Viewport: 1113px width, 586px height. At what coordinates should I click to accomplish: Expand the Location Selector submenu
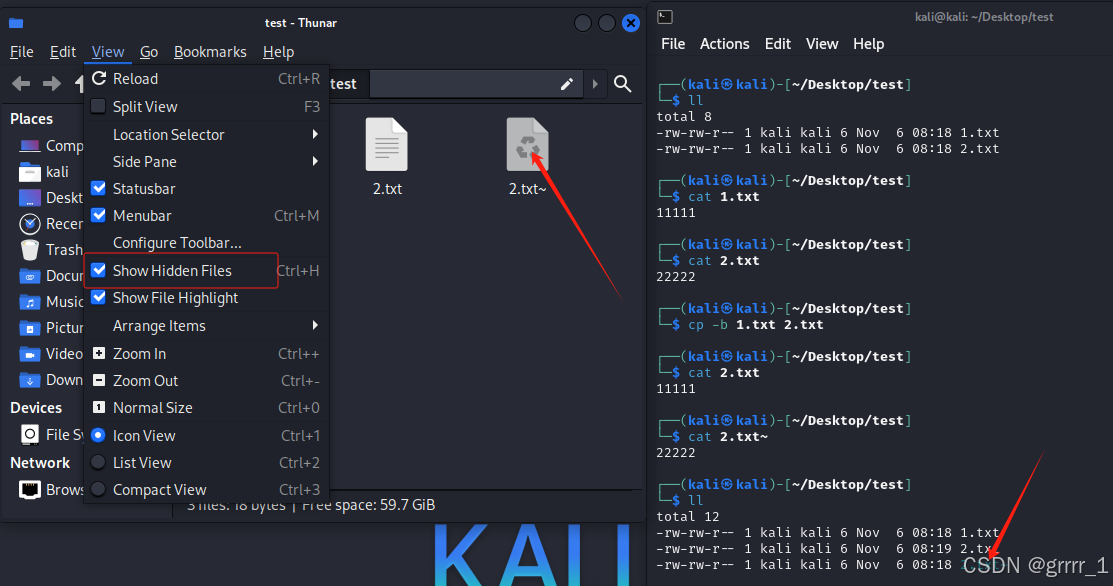206,135
